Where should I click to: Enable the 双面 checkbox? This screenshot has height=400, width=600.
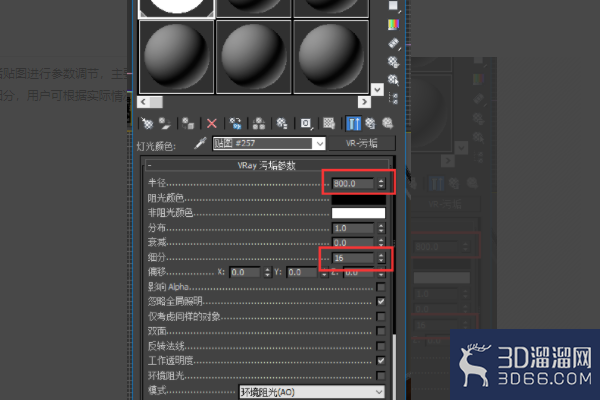pyautogui.click(x=381, y=331)
